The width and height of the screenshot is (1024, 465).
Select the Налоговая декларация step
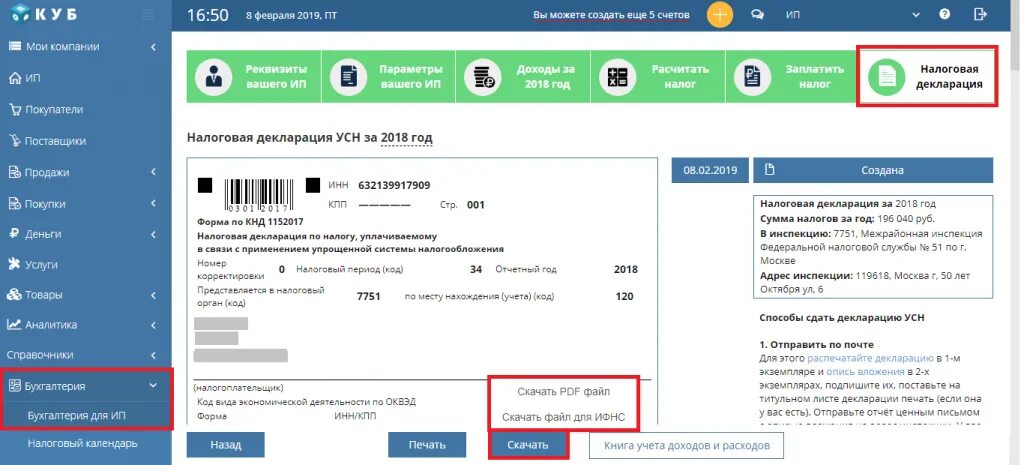[927, 77]
